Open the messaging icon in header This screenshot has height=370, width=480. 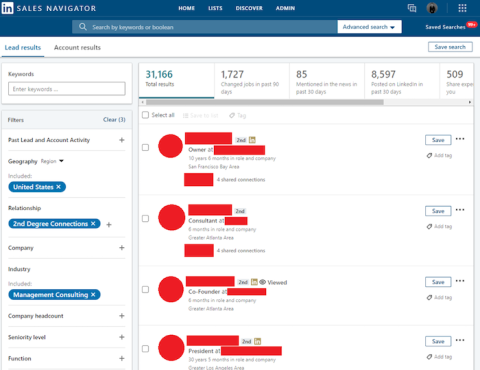tap(412, 8)
